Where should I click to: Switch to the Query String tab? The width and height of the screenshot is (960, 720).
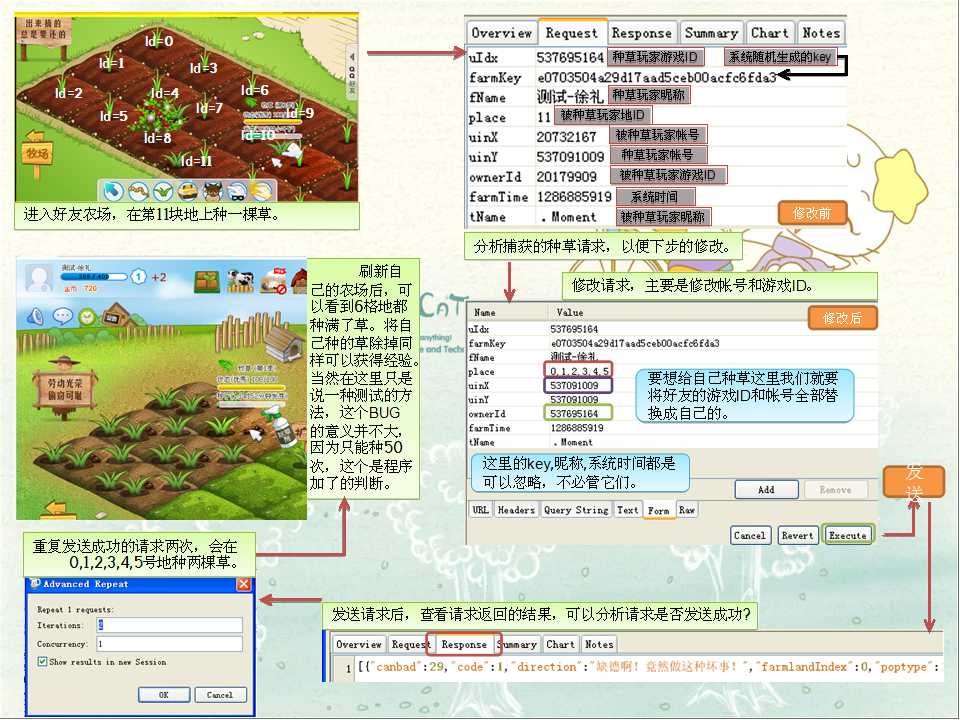tap(576, 509)
